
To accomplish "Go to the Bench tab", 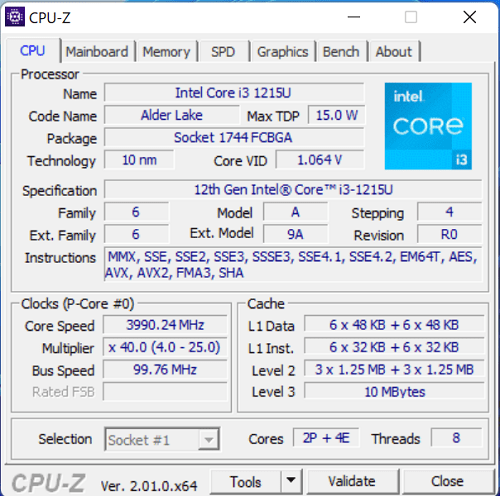I will point(341,52).
